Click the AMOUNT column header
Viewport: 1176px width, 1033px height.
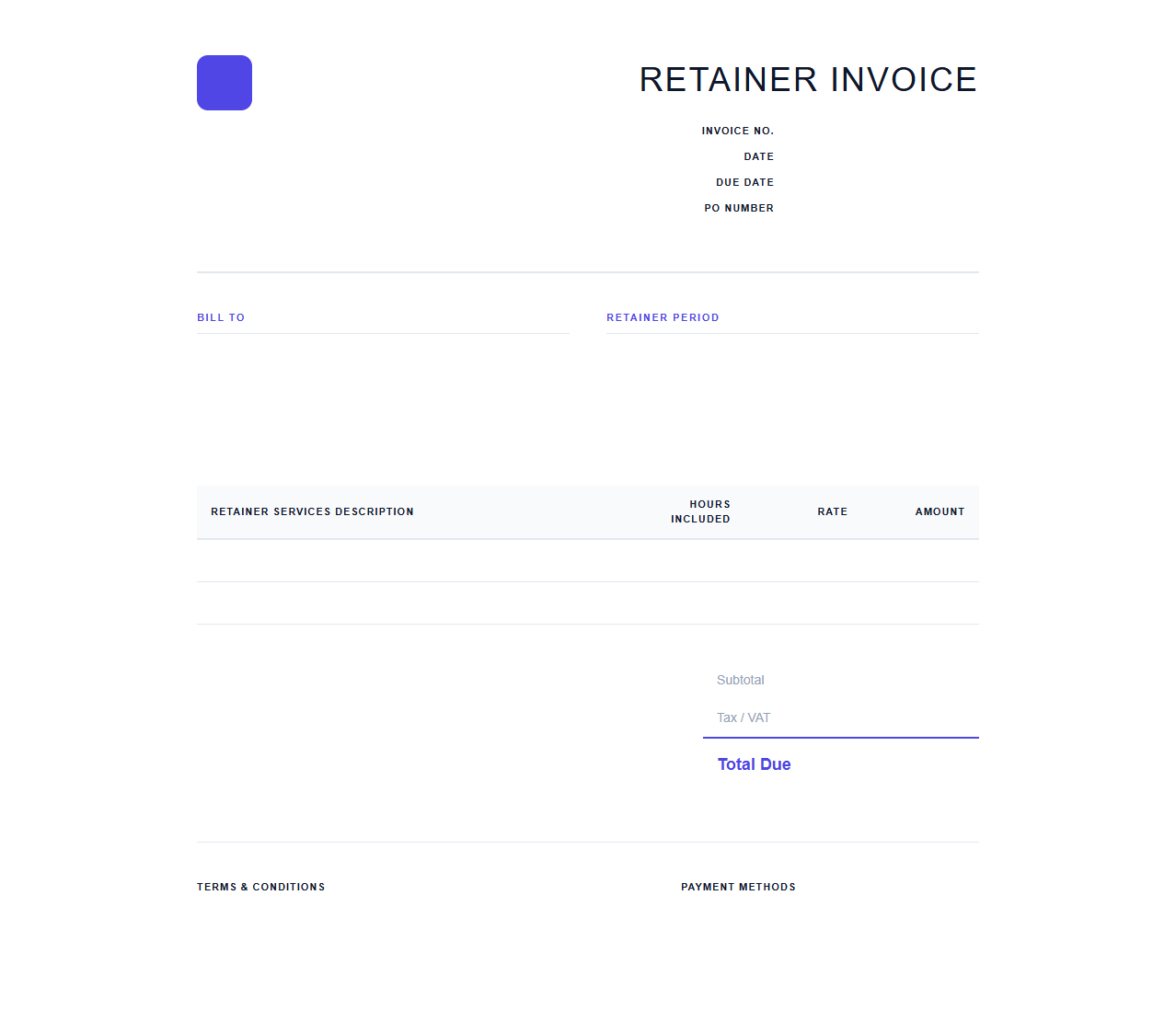[940, 511]
